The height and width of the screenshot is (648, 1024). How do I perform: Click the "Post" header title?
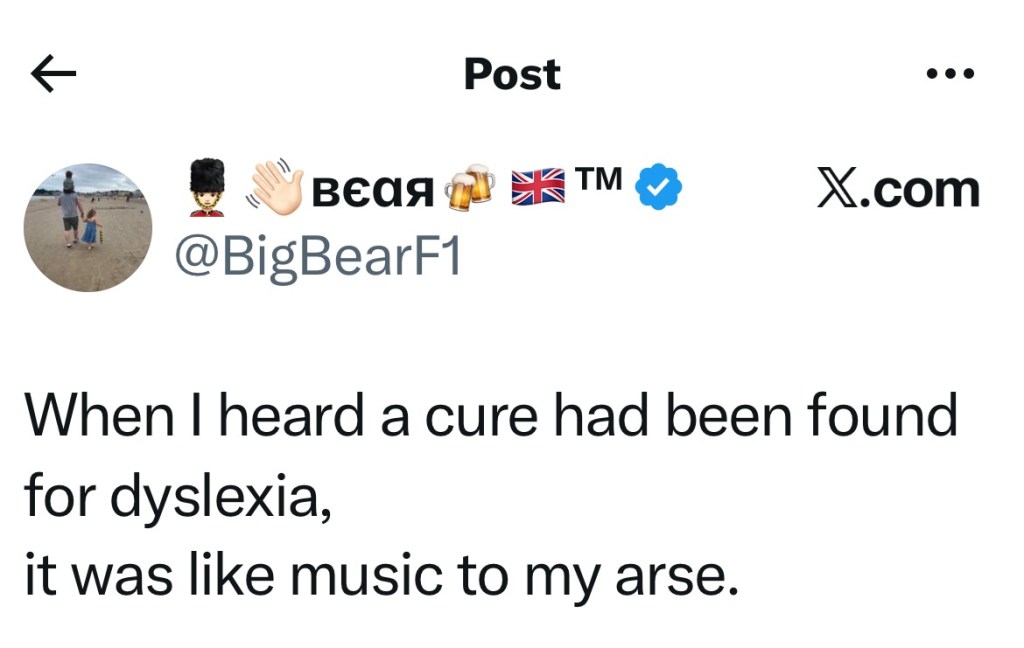click(512, 74)
